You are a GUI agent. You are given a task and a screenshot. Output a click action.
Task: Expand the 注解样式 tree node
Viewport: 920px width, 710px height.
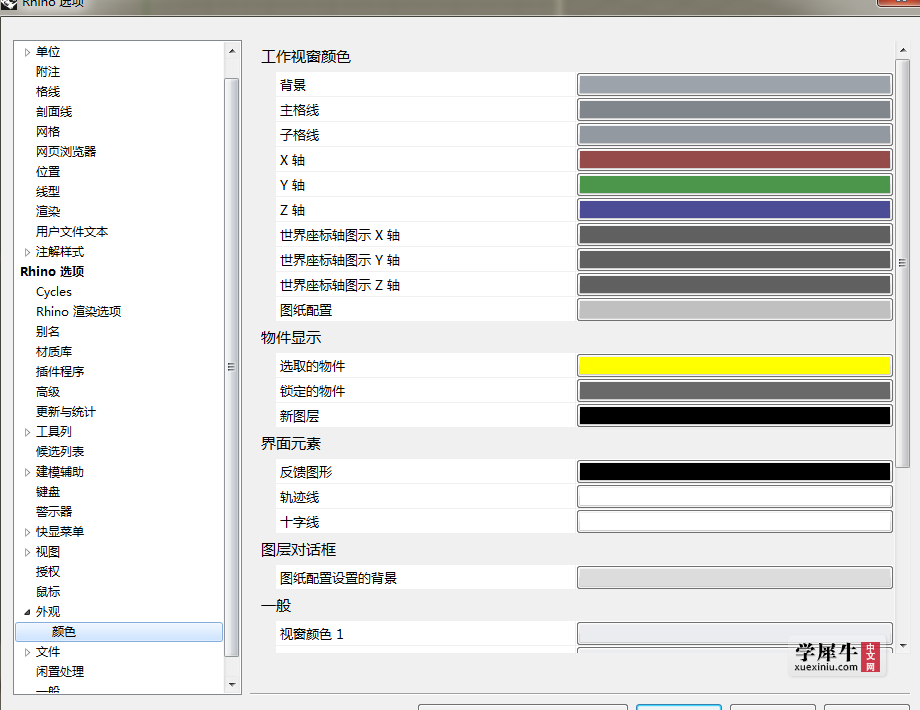coord(27,252)
